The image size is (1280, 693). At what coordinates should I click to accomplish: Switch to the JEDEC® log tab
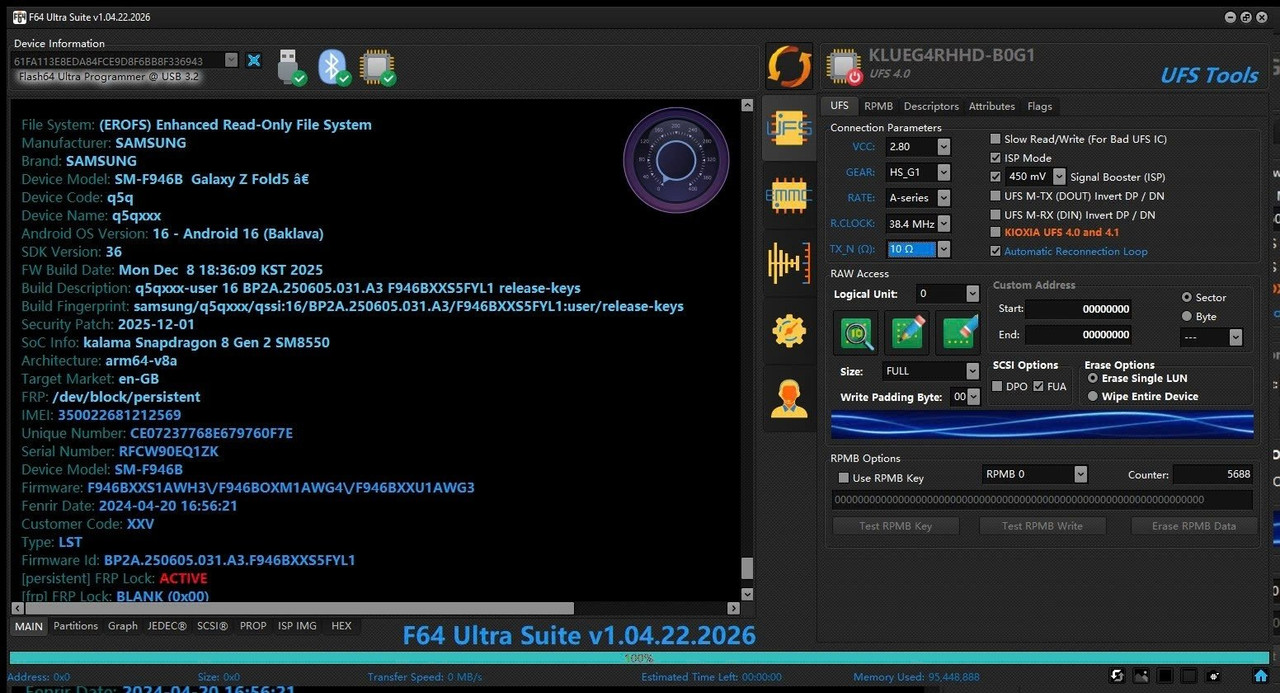pos(167,626)
